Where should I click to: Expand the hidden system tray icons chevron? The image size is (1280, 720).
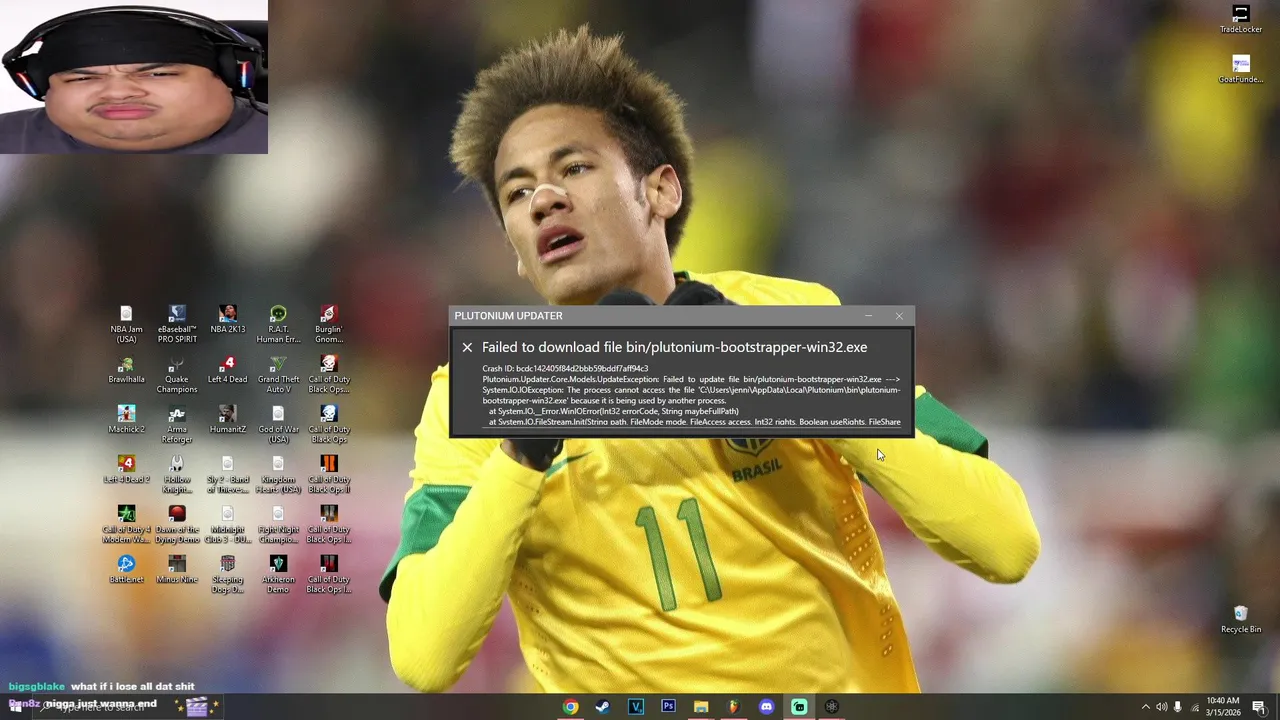point(1145,707)
